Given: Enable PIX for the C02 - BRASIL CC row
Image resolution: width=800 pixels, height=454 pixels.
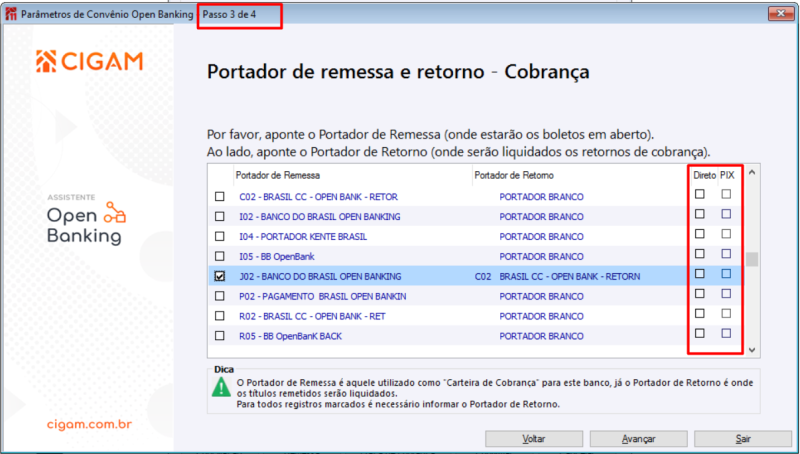Looking at the screenshot, I should coord(726,194).
